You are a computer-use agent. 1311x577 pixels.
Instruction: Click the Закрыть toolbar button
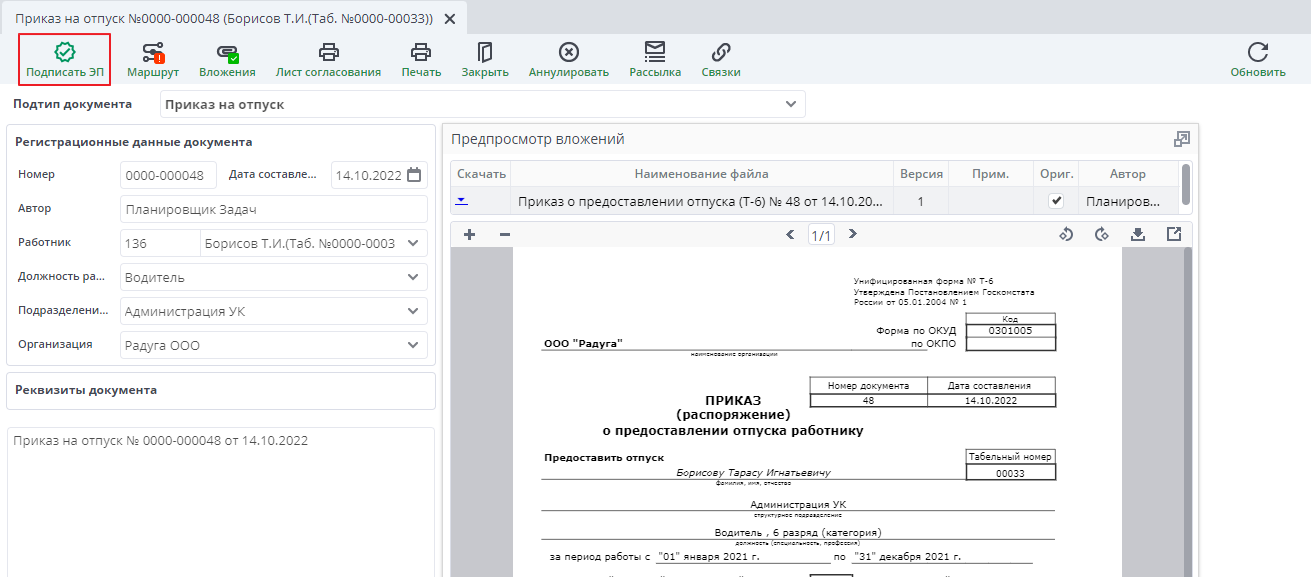pyautogui.click(x=485, y=57)
